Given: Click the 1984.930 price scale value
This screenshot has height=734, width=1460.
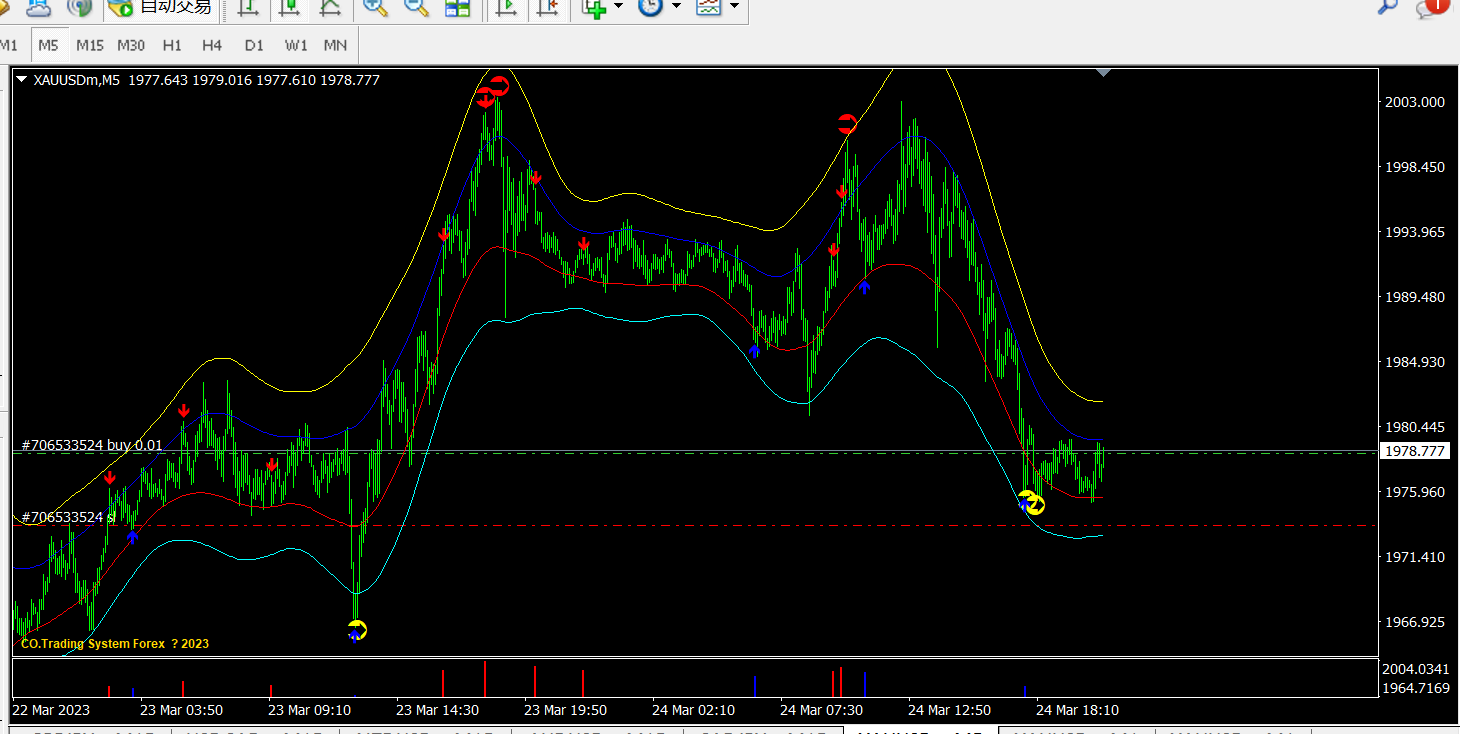Looking at the screenshot, I should [x=1414, y=362].
